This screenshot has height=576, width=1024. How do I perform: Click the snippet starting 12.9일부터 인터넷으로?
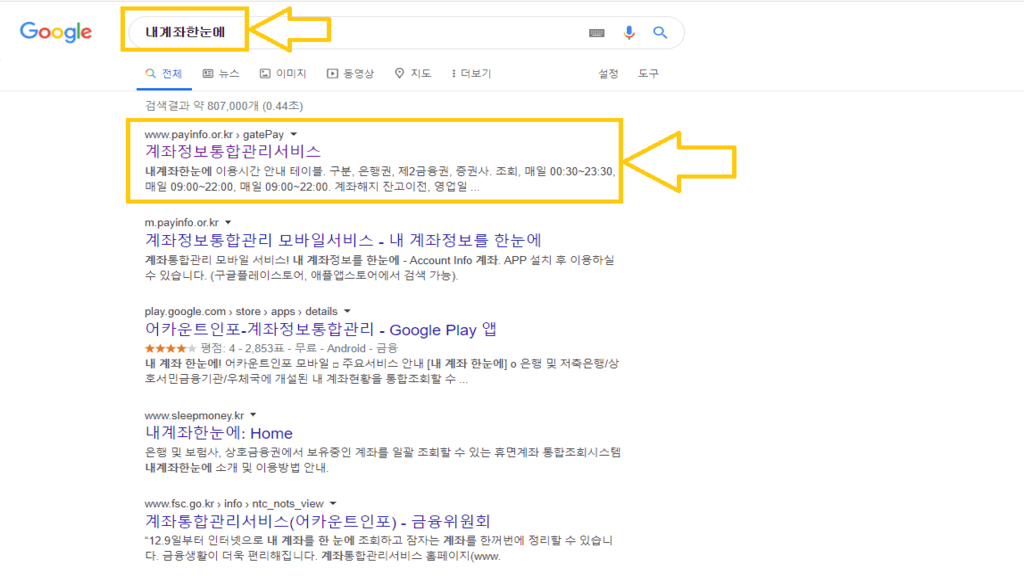pyautogui.click(x=379, y=548)
